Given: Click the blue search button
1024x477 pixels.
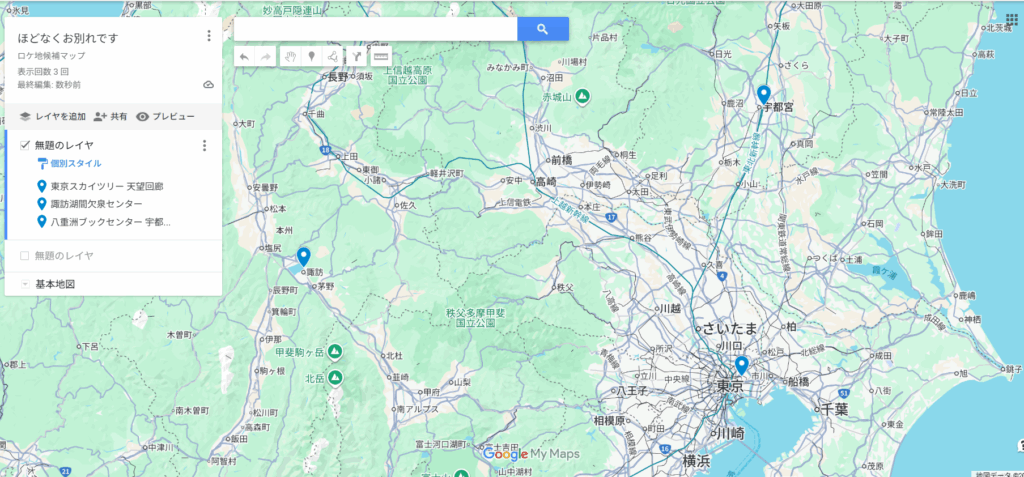Looking at the screenshot, I should pos(542,29).
